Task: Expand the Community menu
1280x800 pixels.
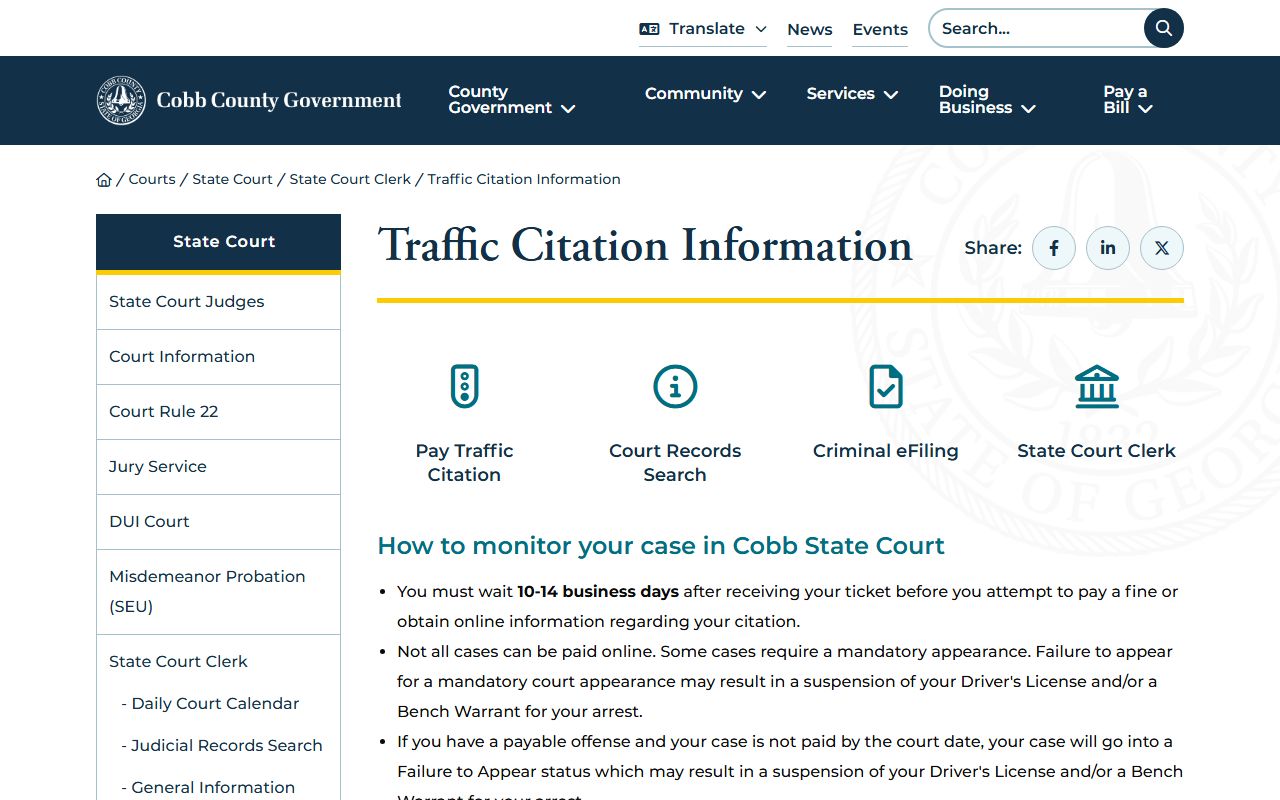Action: [x=706, y=94]
